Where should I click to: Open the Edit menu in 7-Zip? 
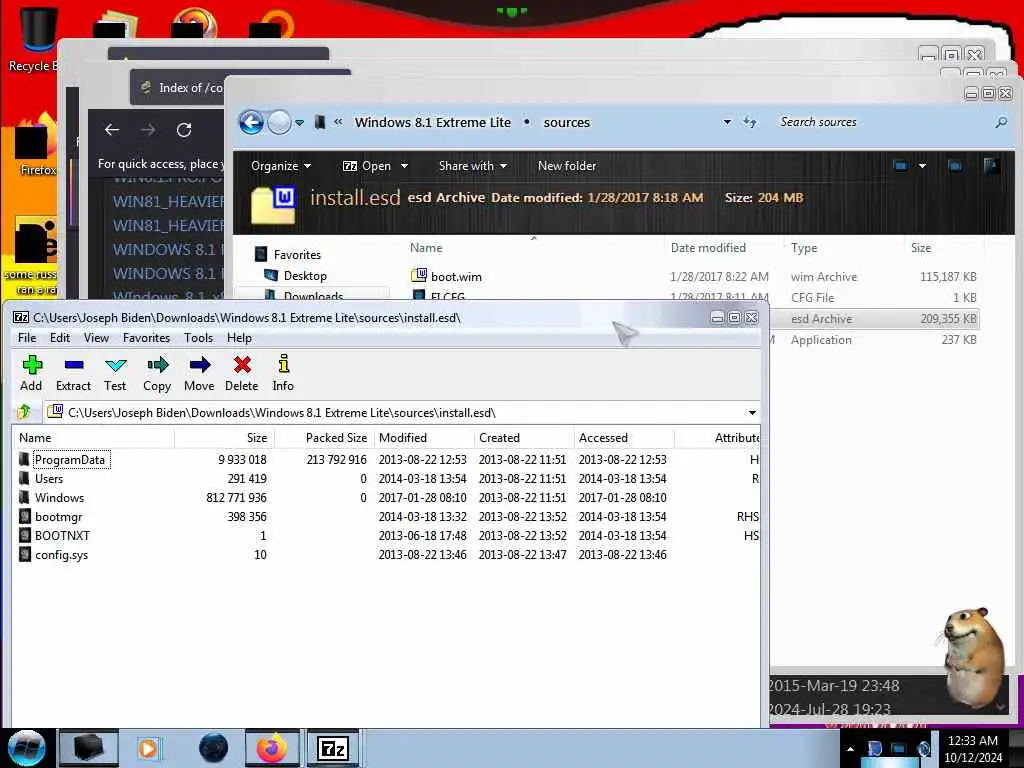coord(59,338)
